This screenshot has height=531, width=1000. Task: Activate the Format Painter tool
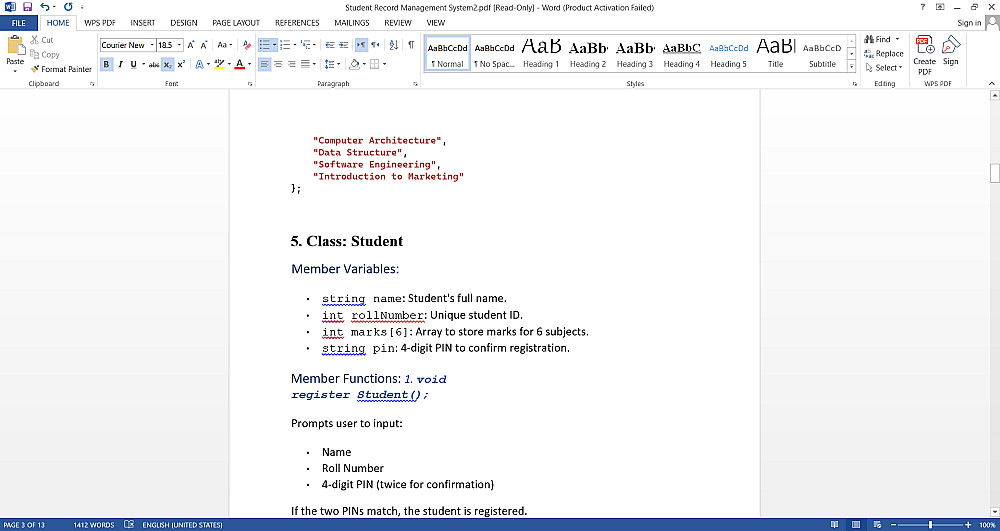tap(61, 69)
